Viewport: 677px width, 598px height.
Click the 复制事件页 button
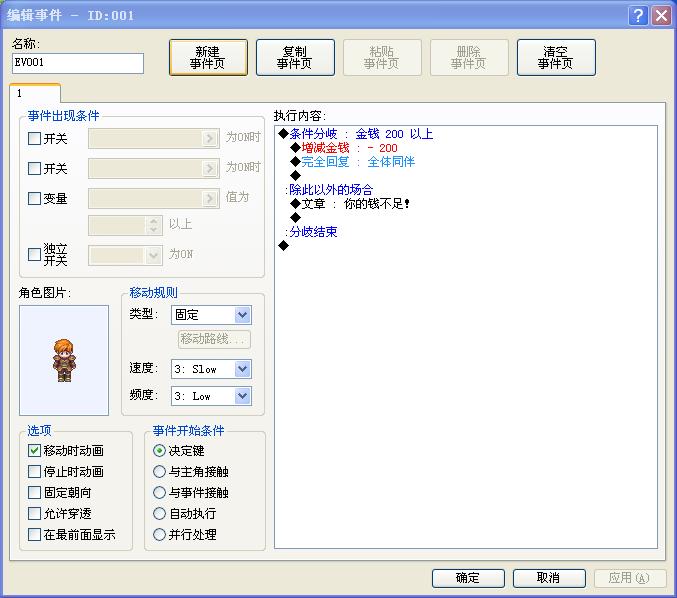(295, 57)
